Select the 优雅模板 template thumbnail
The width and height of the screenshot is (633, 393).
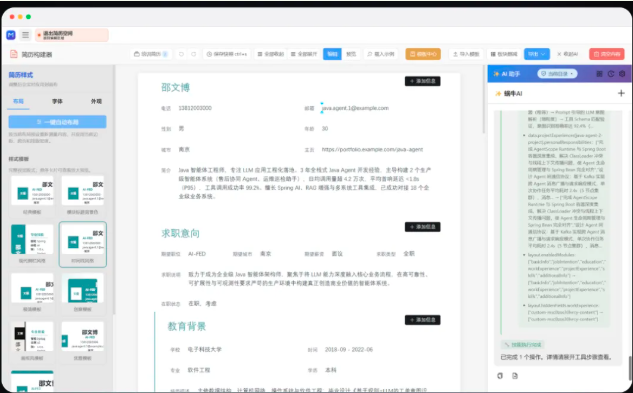point(83,341)
